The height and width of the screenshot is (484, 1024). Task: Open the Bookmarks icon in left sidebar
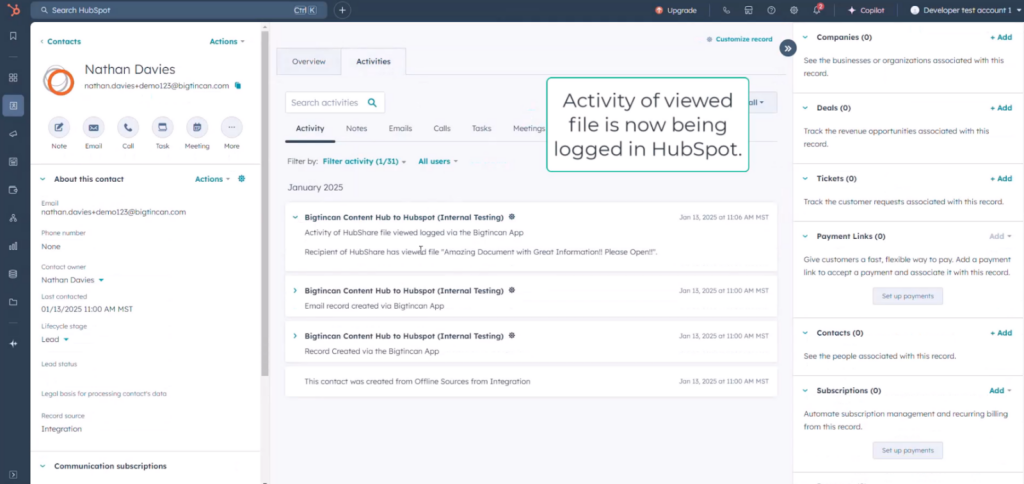coord(13,36)
